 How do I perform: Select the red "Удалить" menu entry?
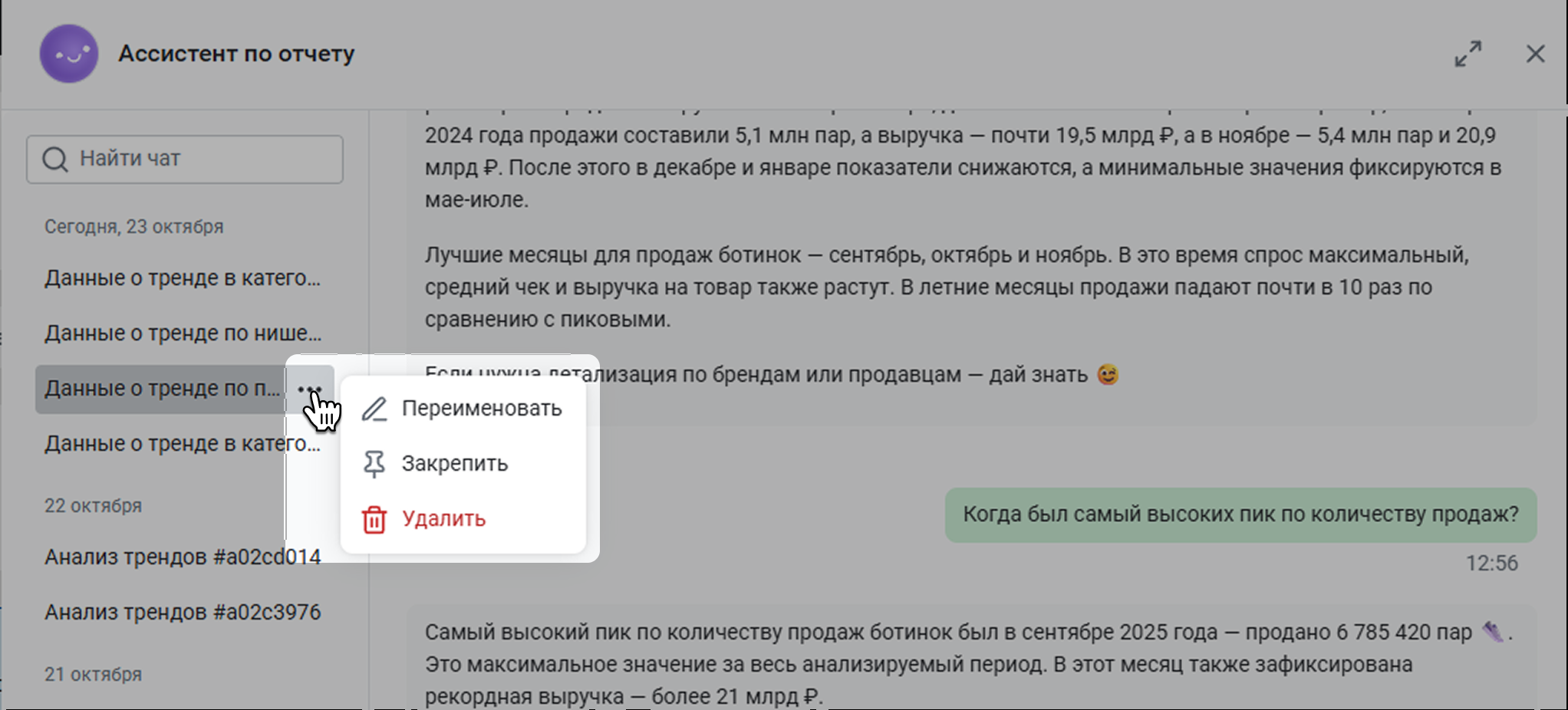click(443, 519)
